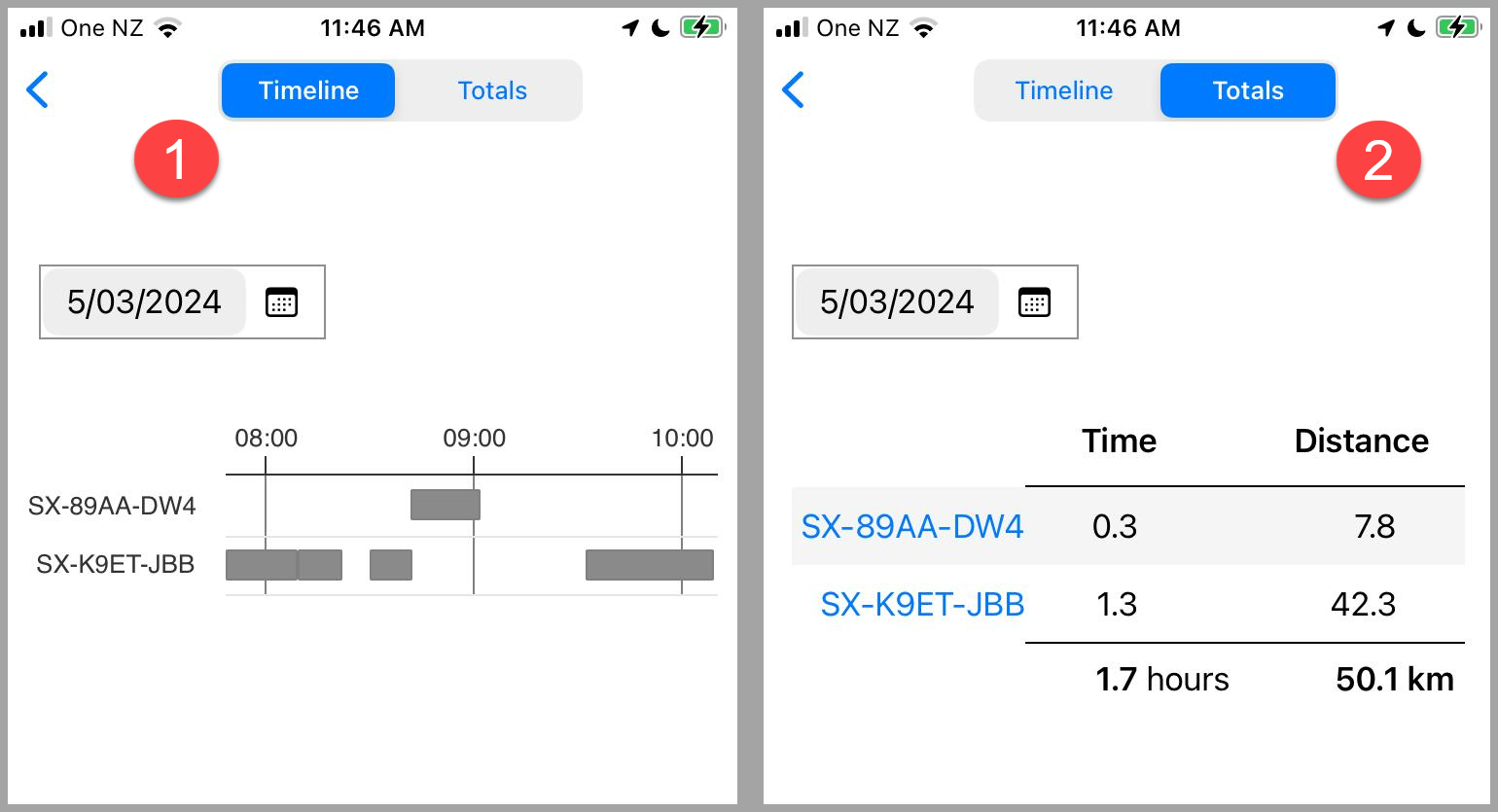The width and height of the screenshot is (1498, 812).
Task: Select the SX-89AA-DW4 trip bar before 09:00
Action: pyautogui.click(x=446, y=505)
